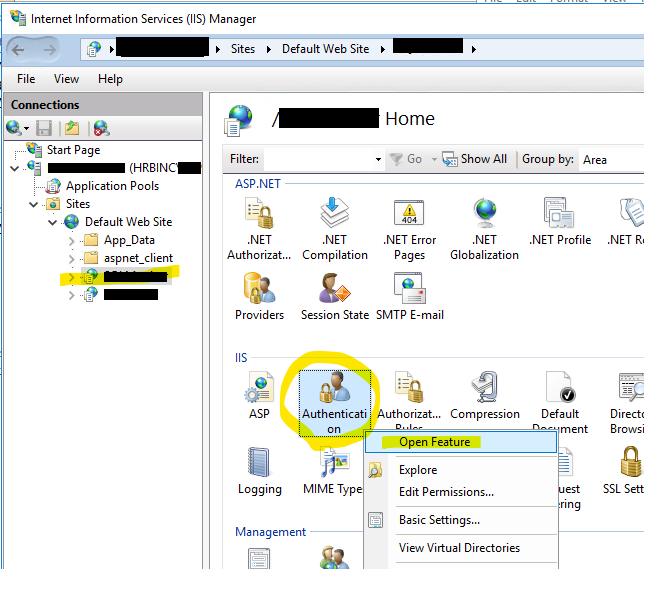The height and width of the screenshot is (605, 652).
Task: Open the View menu
Action: coord(66,79)
